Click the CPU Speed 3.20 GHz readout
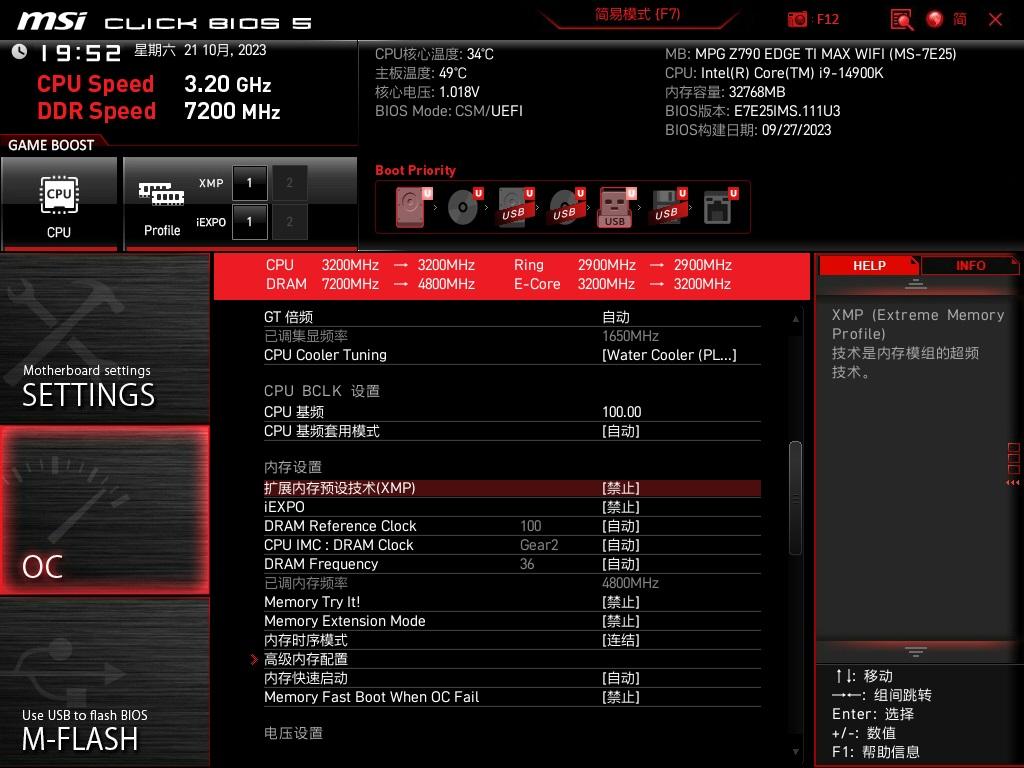The height and width of the screenshot is (768, 1024). [154, 84]
